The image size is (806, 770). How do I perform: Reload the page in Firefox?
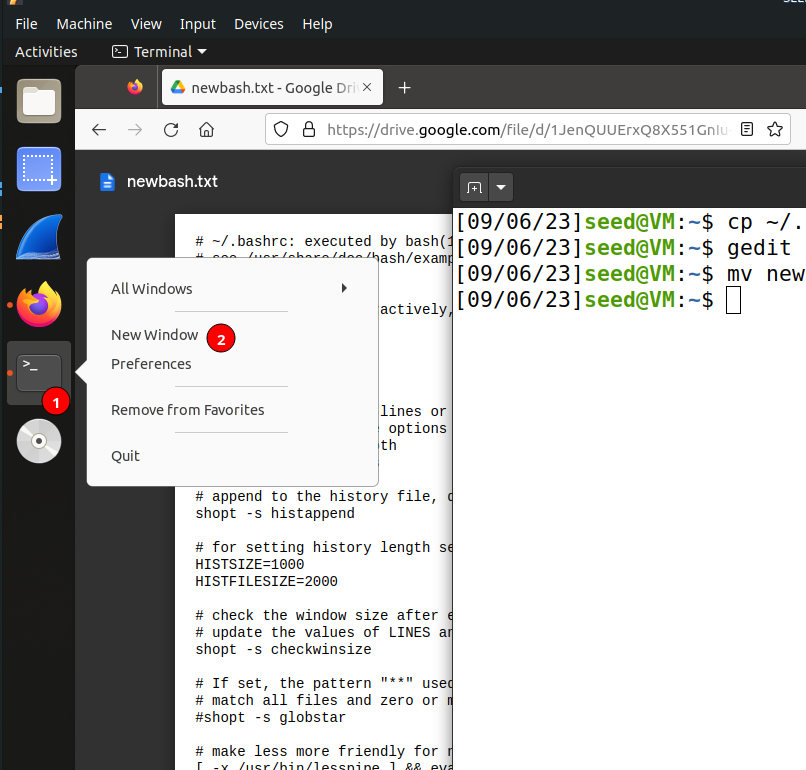tap(171, 129)
